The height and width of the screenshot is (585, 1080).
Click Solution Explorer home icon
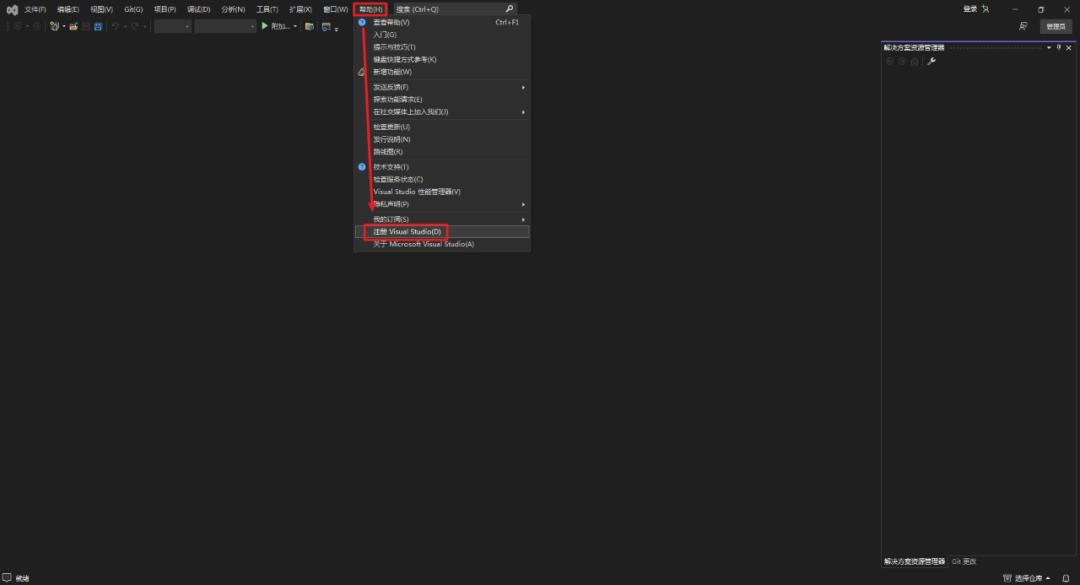[x=914, y=61]
